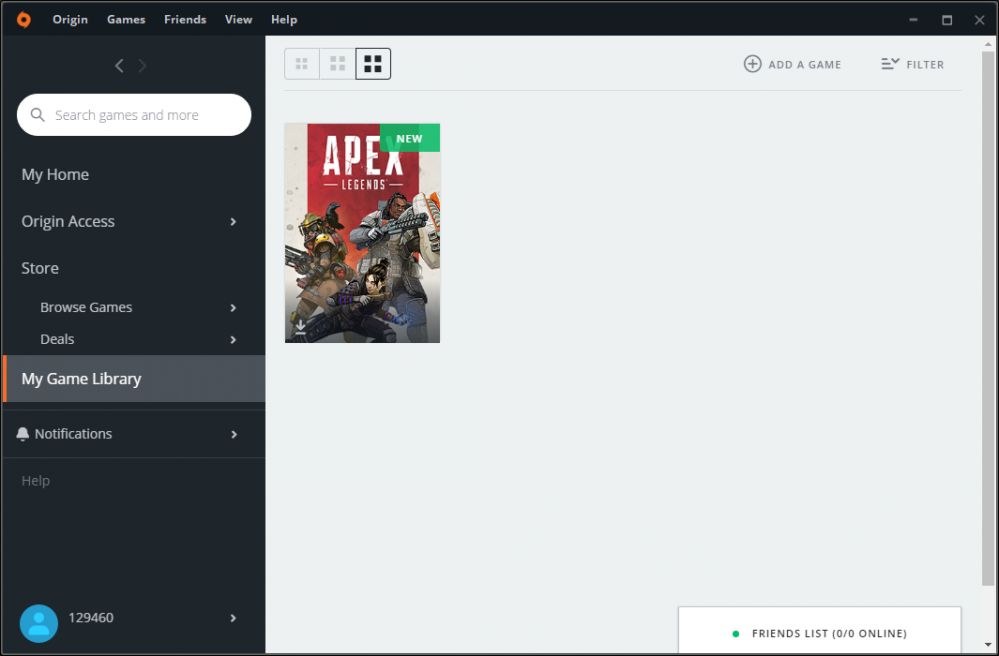
Task: Open Notifications panel
Action: tap(73, 434)
